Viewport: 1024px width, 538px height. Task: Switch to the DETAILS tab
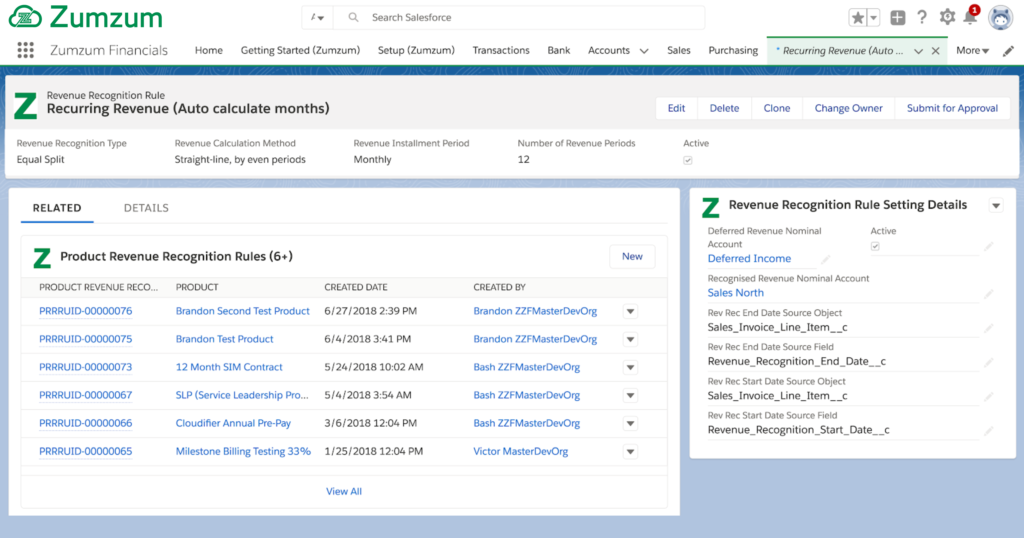pos(146,208)
